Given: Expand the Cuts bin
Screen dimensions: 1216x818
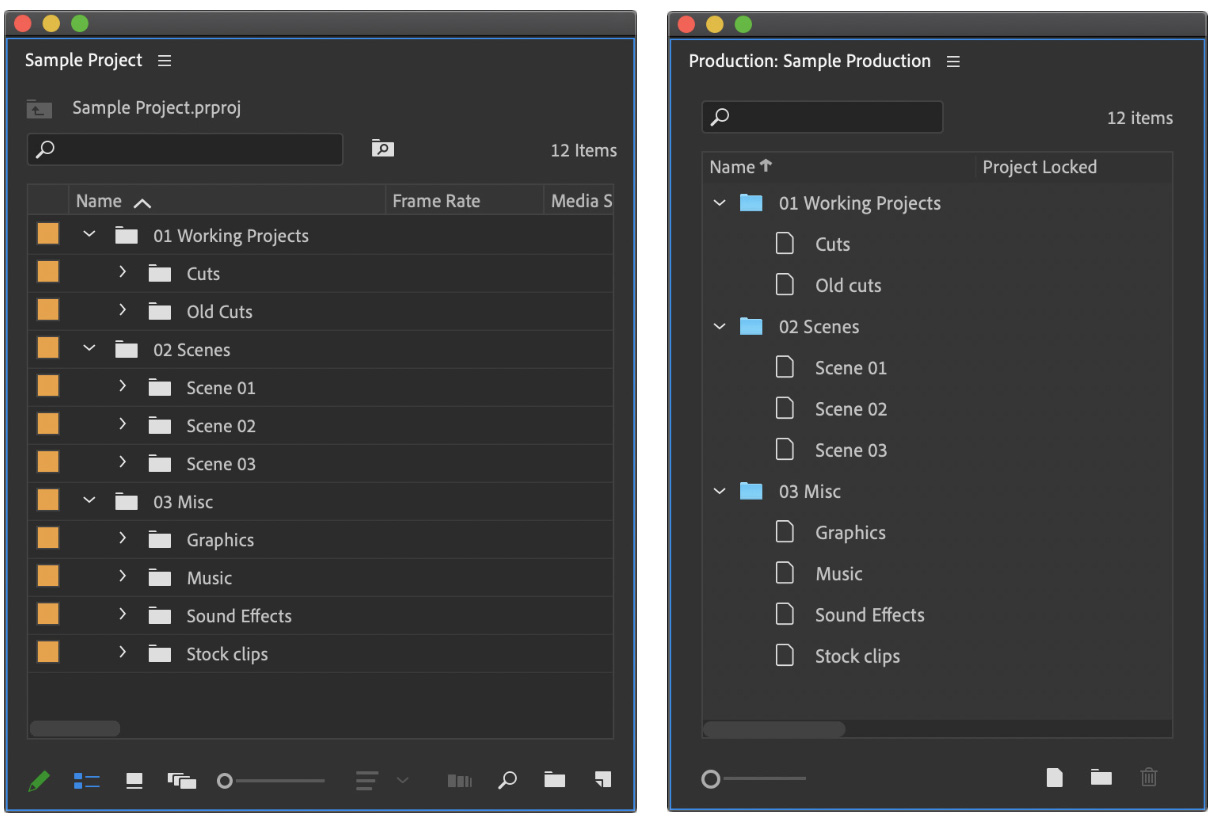Looking at the screenshot, I should (122, 273).
